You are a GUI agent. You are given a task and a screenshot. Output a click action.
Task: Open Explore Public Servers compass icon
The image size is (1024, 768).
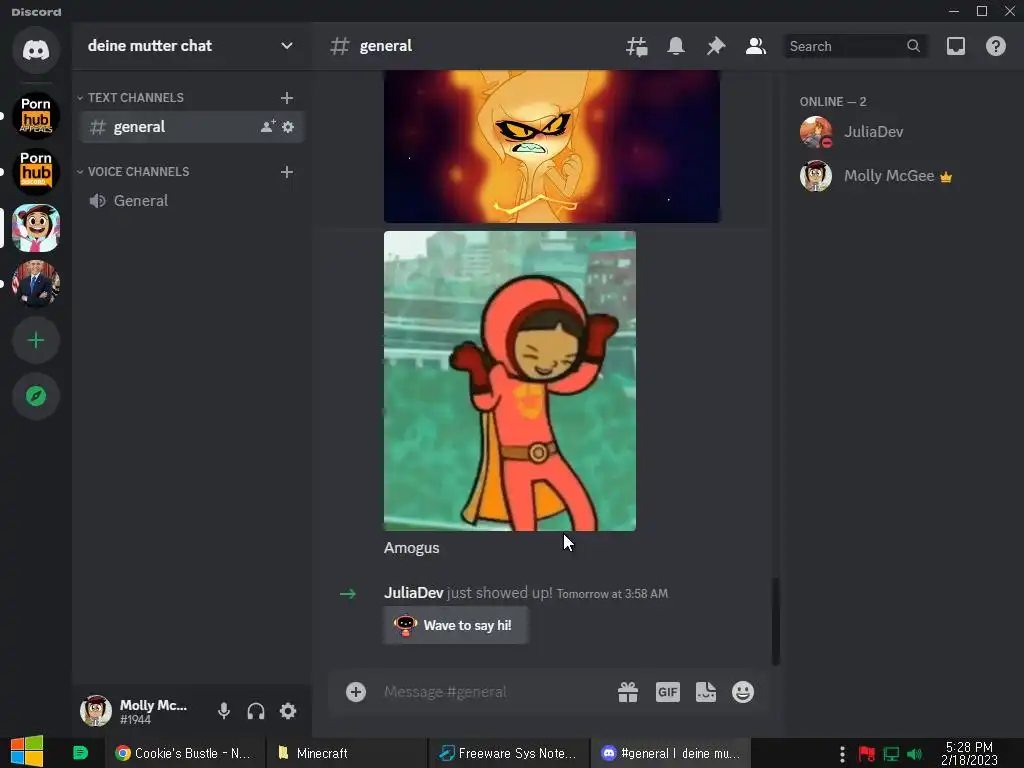[x=36, y=396]
